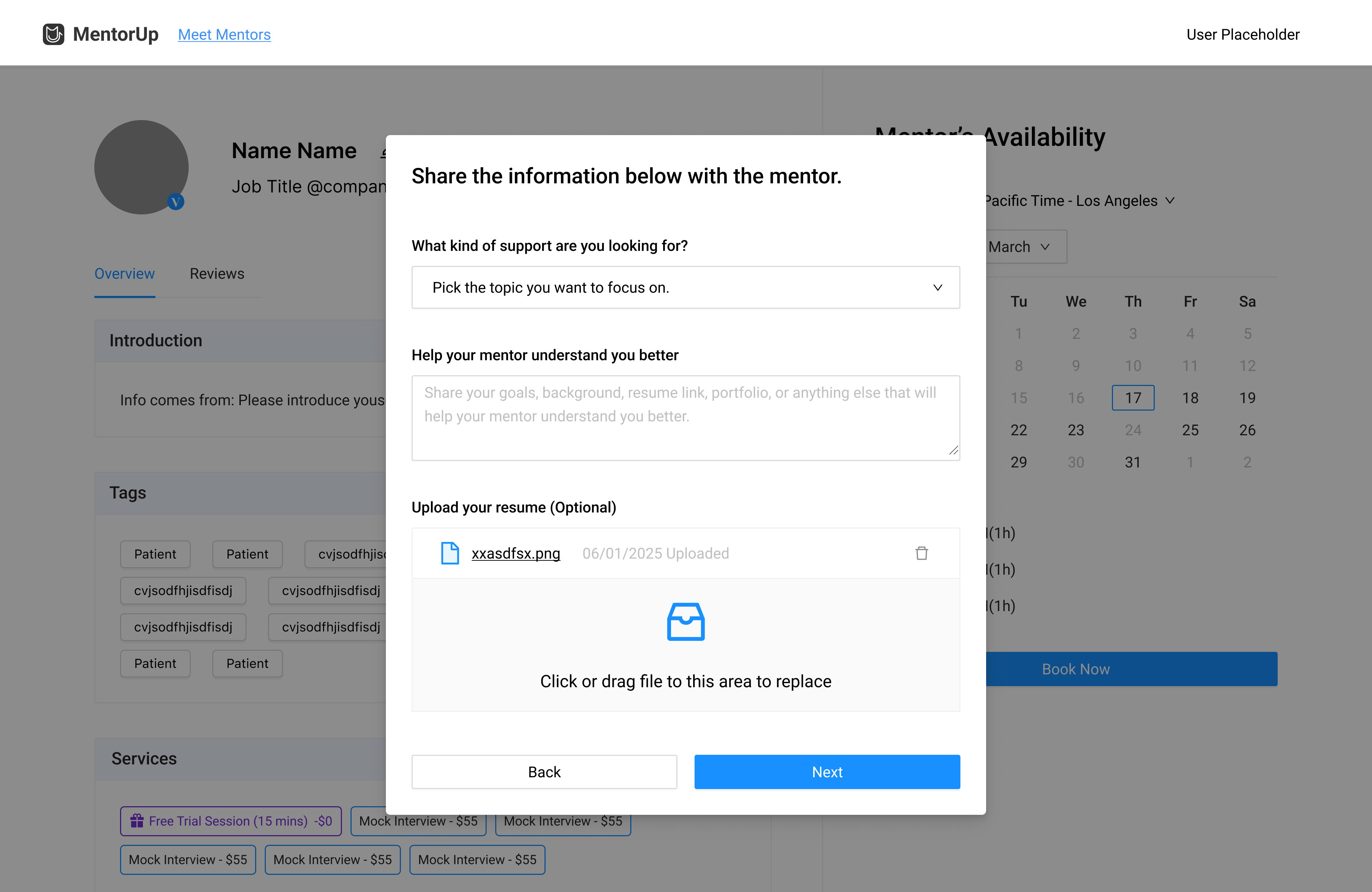Click the Next button

point(827,772)
